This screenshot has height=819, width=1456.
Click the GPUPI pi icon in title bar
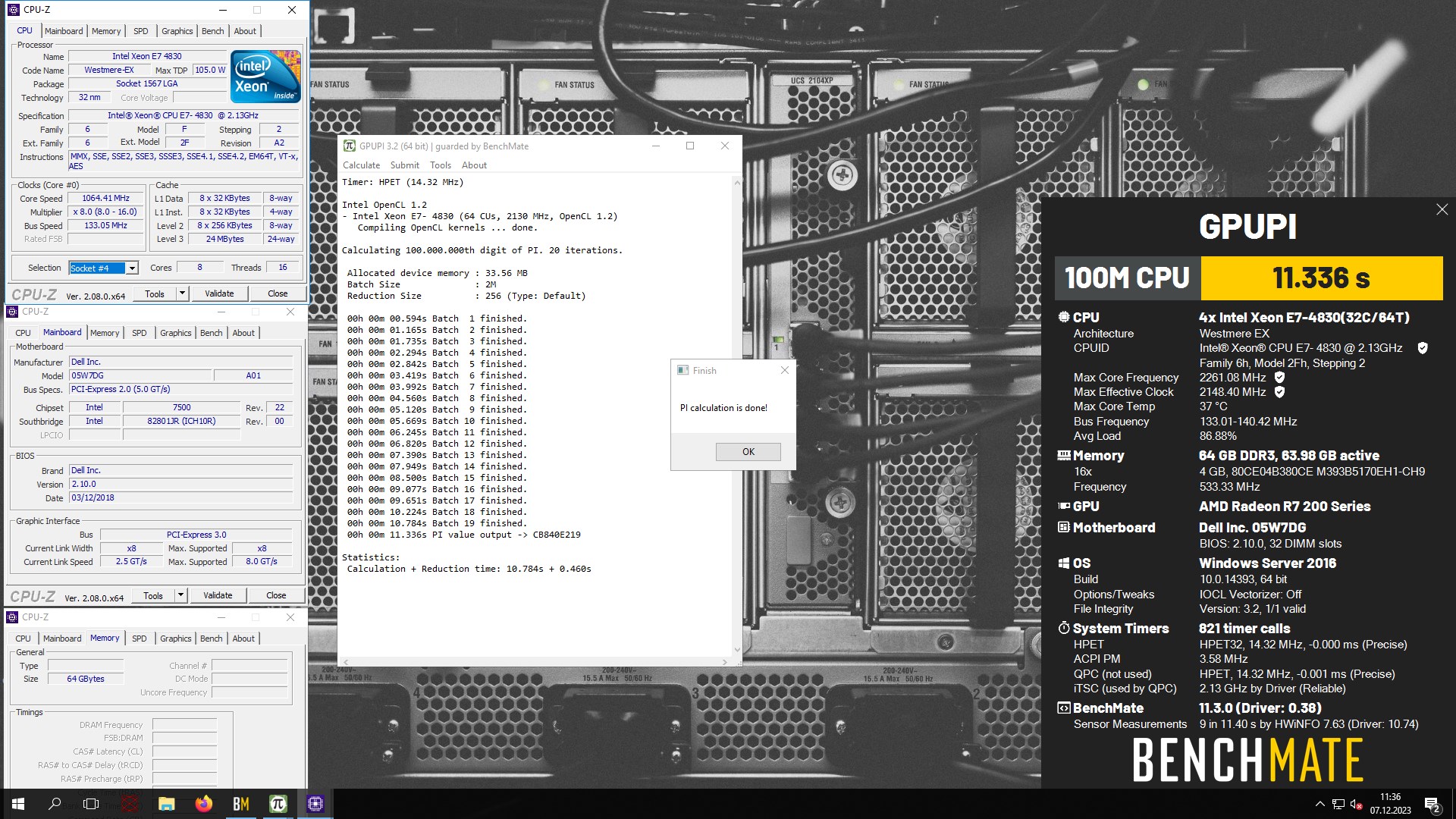(x=349, y=146)
